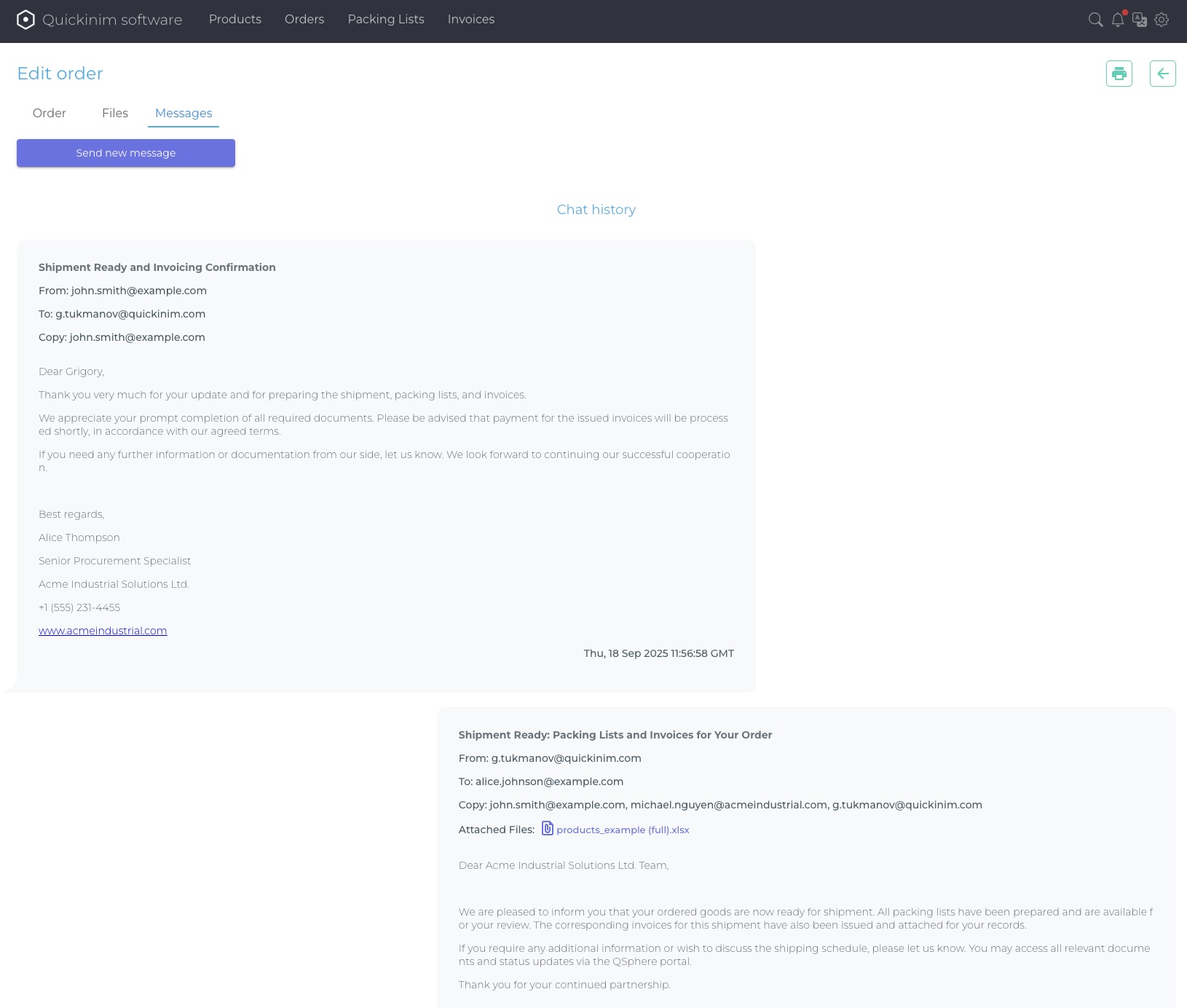Switch to the Files tab
1187x1008 pixels.
click(x=115, y=114)
